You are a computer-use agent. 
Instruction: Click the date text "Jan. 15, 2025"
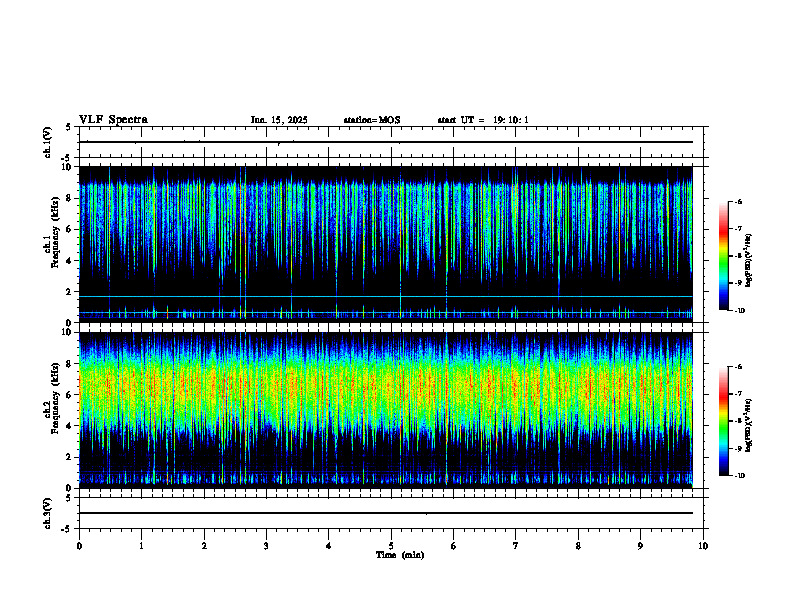pos(279,120)
